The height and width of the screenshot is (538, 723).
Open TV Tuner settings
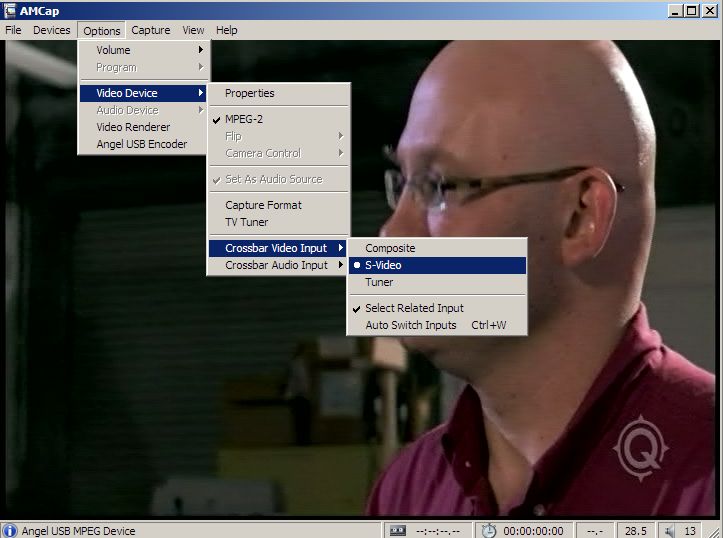(279, 222)
